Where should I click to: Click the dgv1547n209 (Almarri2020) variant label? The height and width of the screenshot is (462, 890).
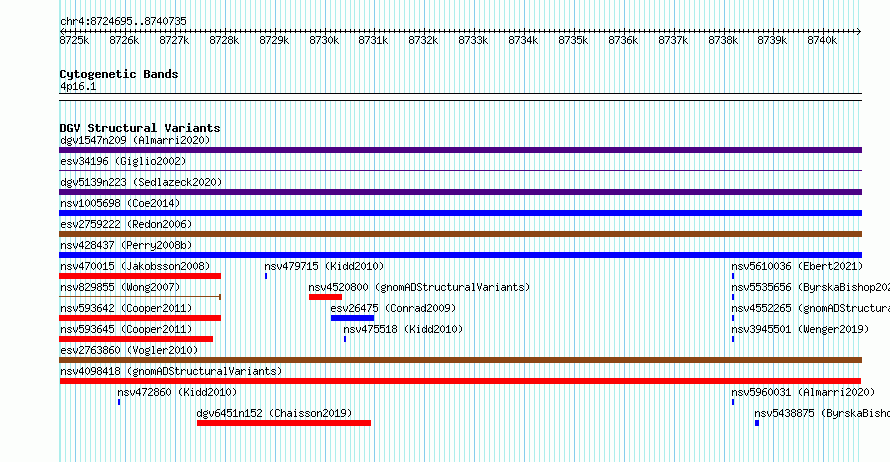click(x=135, y=140)
